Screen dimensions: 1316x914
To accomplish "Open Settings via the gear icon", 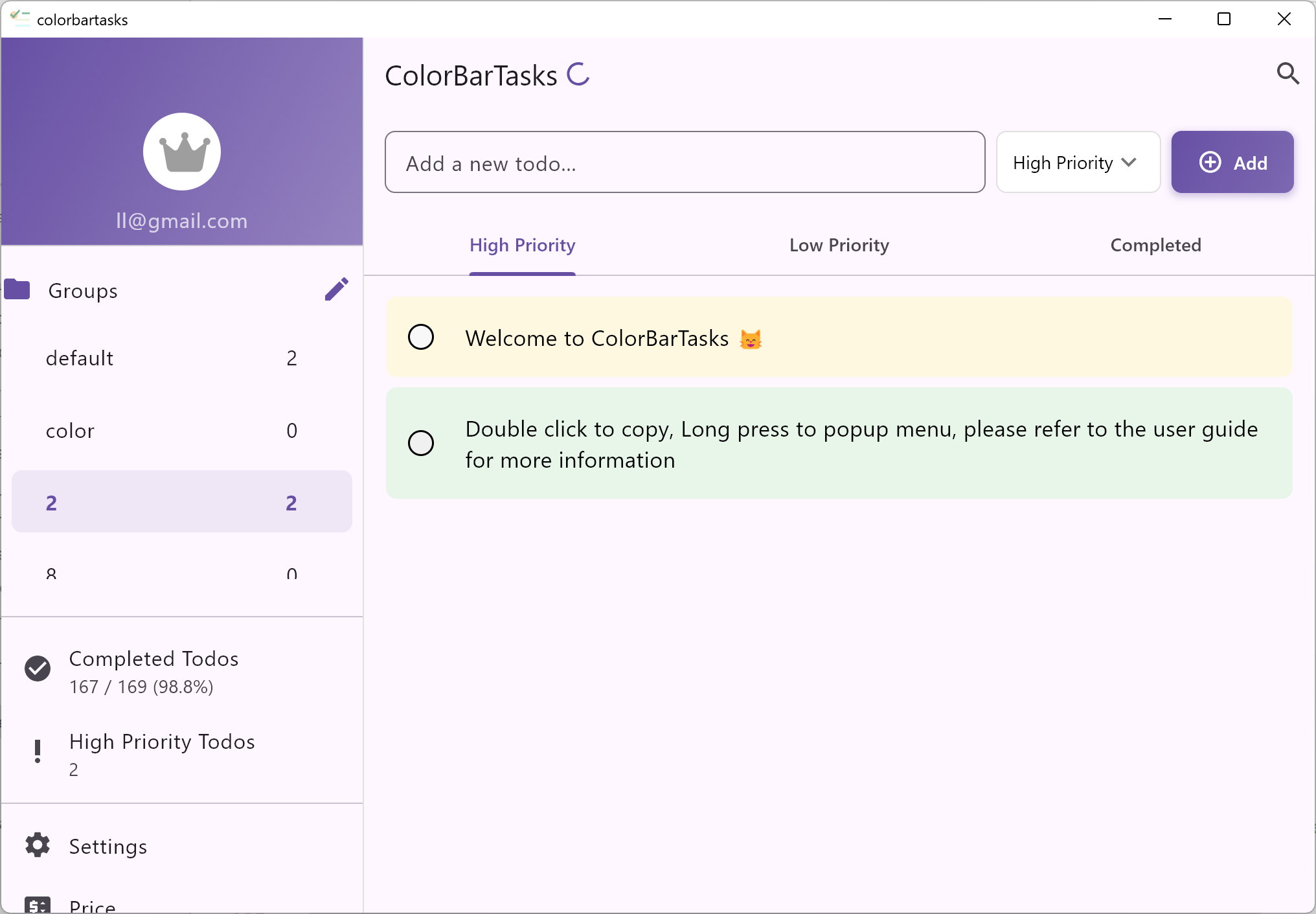I will pyautogui.click(x=38, y=845).
